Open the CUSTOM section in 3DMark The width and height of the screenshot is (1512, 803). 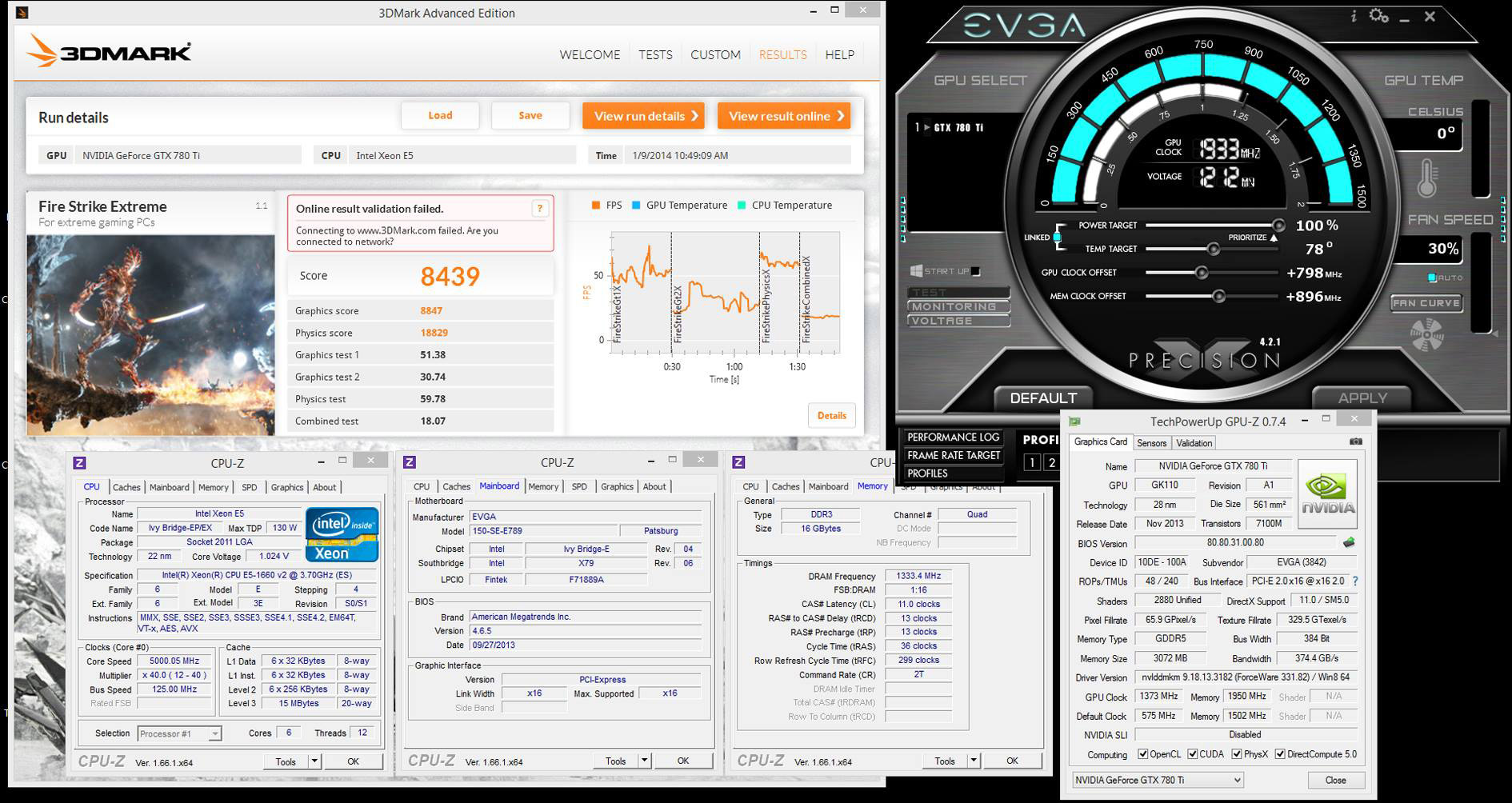click(x=715, y=54)
